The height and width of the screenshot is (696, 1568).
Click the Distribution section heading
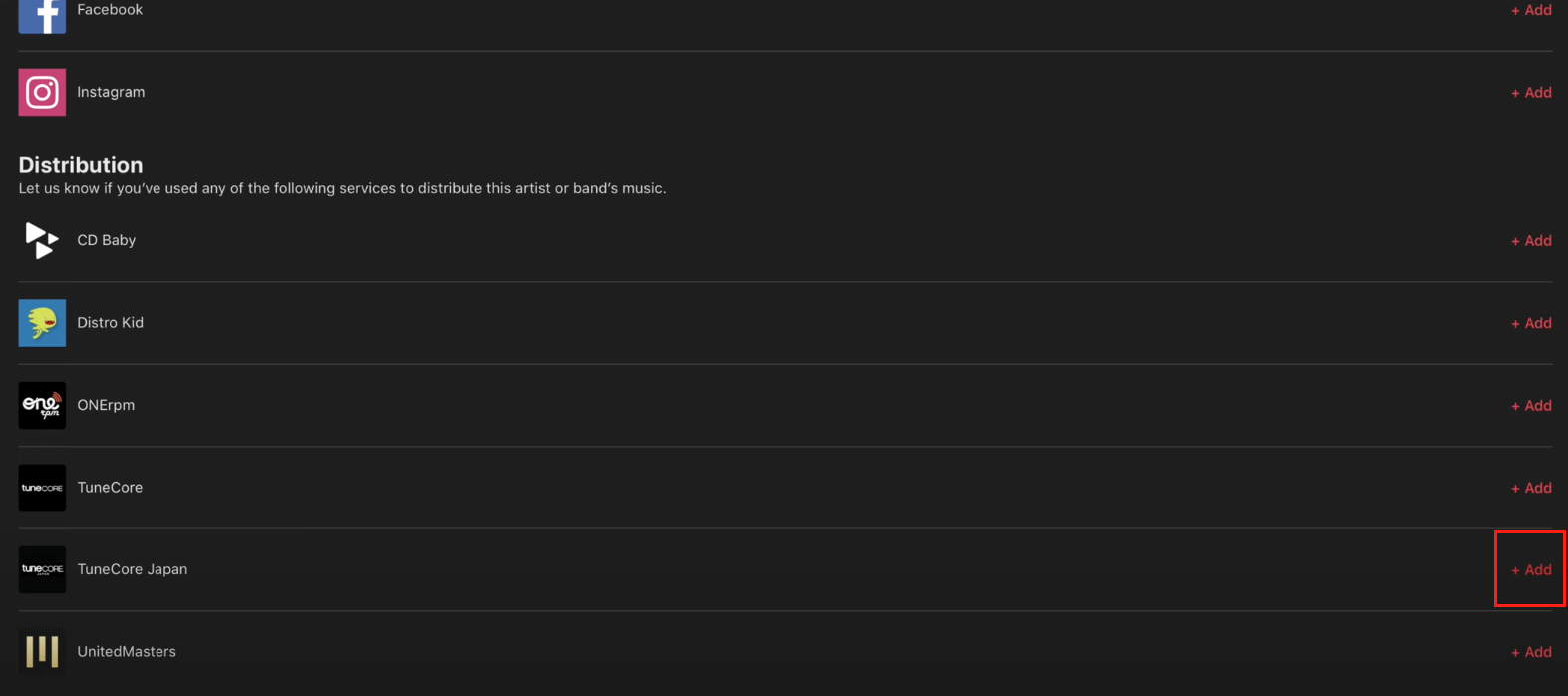coord(81,165)
